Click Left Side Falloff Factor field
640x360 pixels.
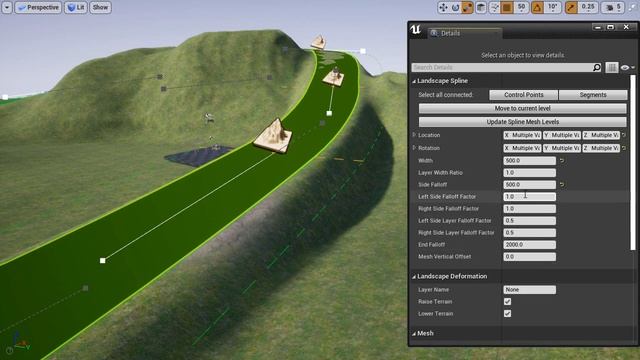click(x=529, y=197)
